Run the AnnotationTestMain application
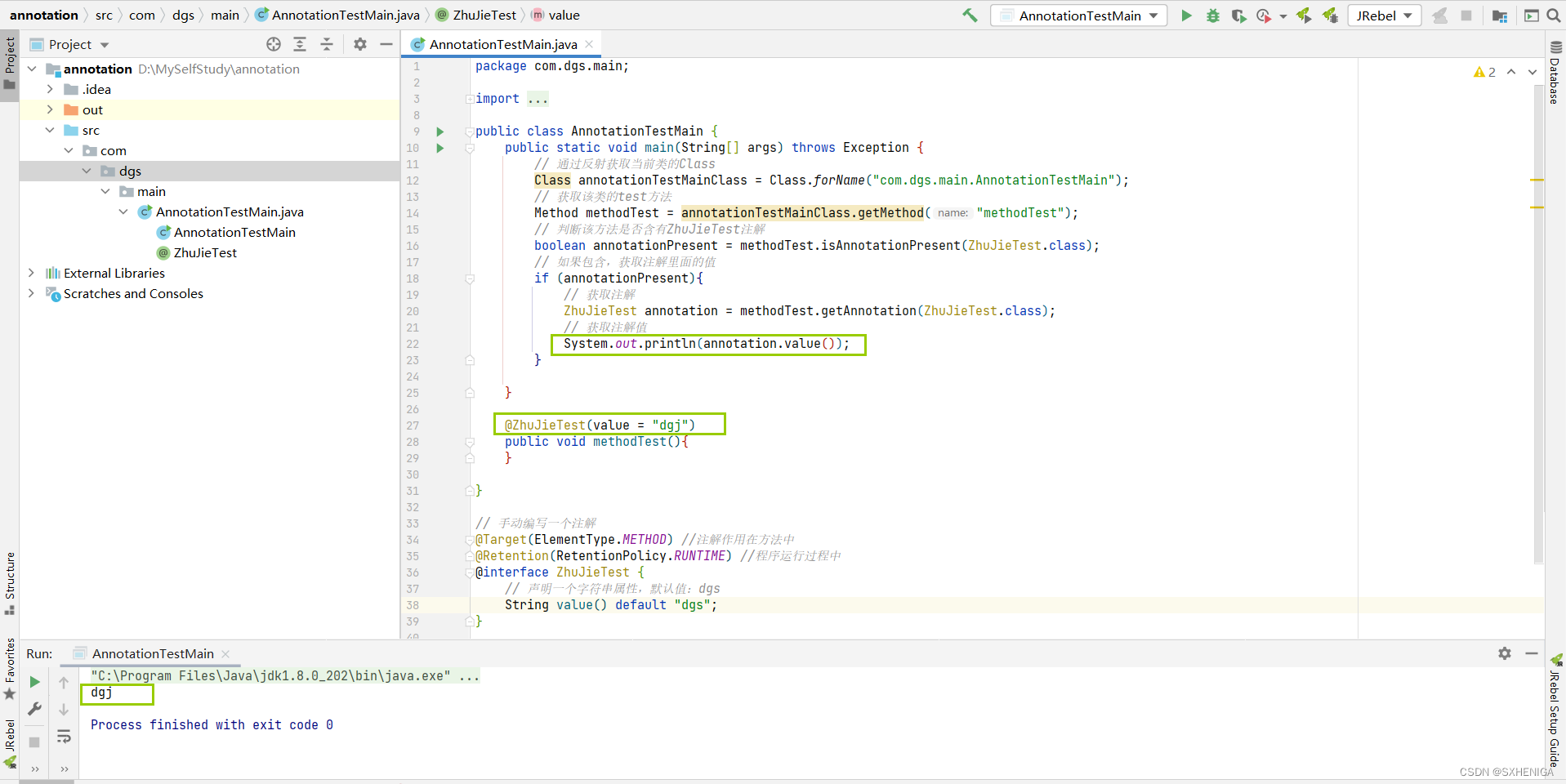Screen dimensions: 1566x784 click(1187, 15)
